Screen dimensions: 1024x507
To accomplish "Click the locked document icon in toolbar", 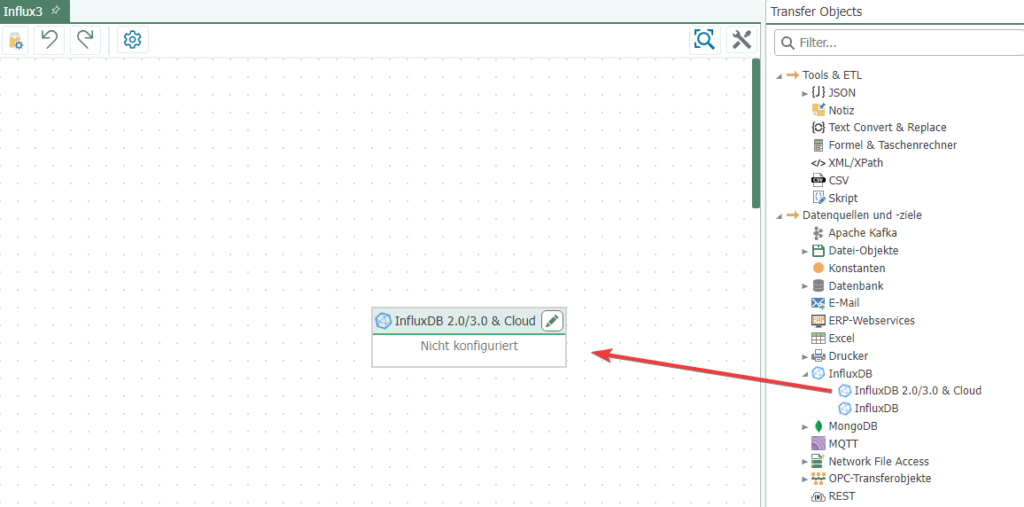I will pos(15,40).
